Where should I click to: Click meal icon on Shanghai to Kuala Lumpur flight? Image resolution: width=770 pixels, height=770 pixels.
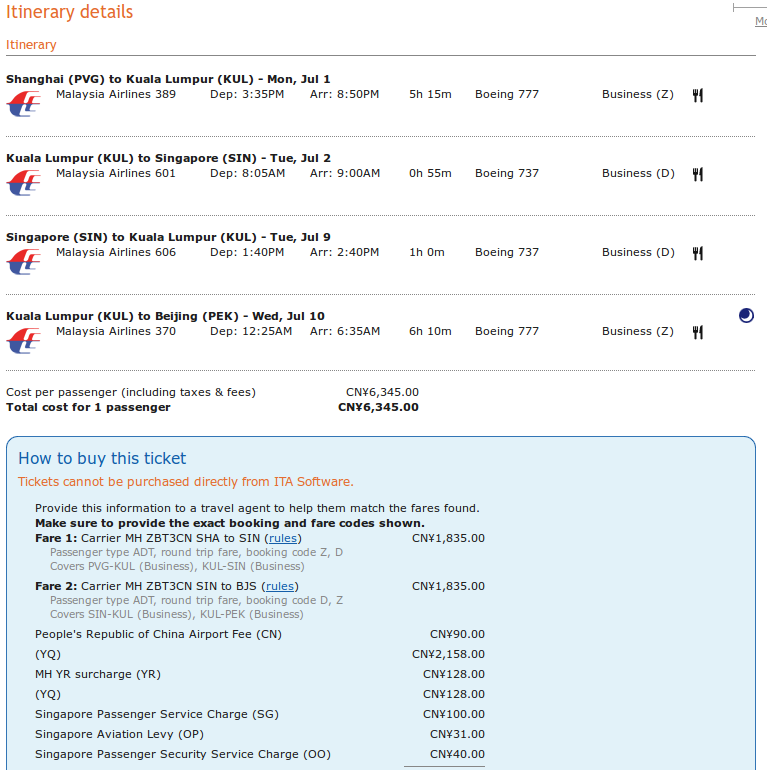[x=698, y=95]
